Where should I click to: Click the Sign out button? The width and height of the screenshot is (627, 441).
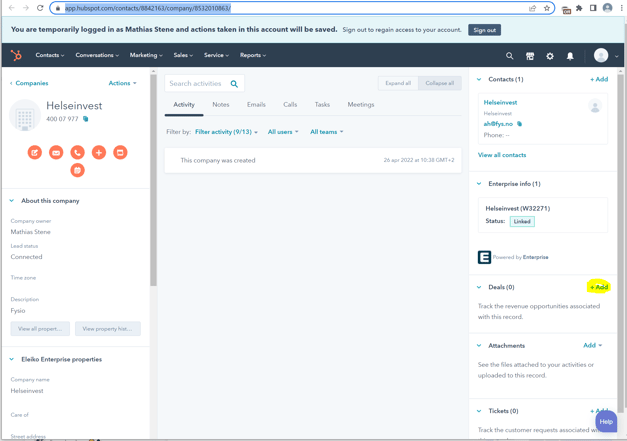(485, 30)
